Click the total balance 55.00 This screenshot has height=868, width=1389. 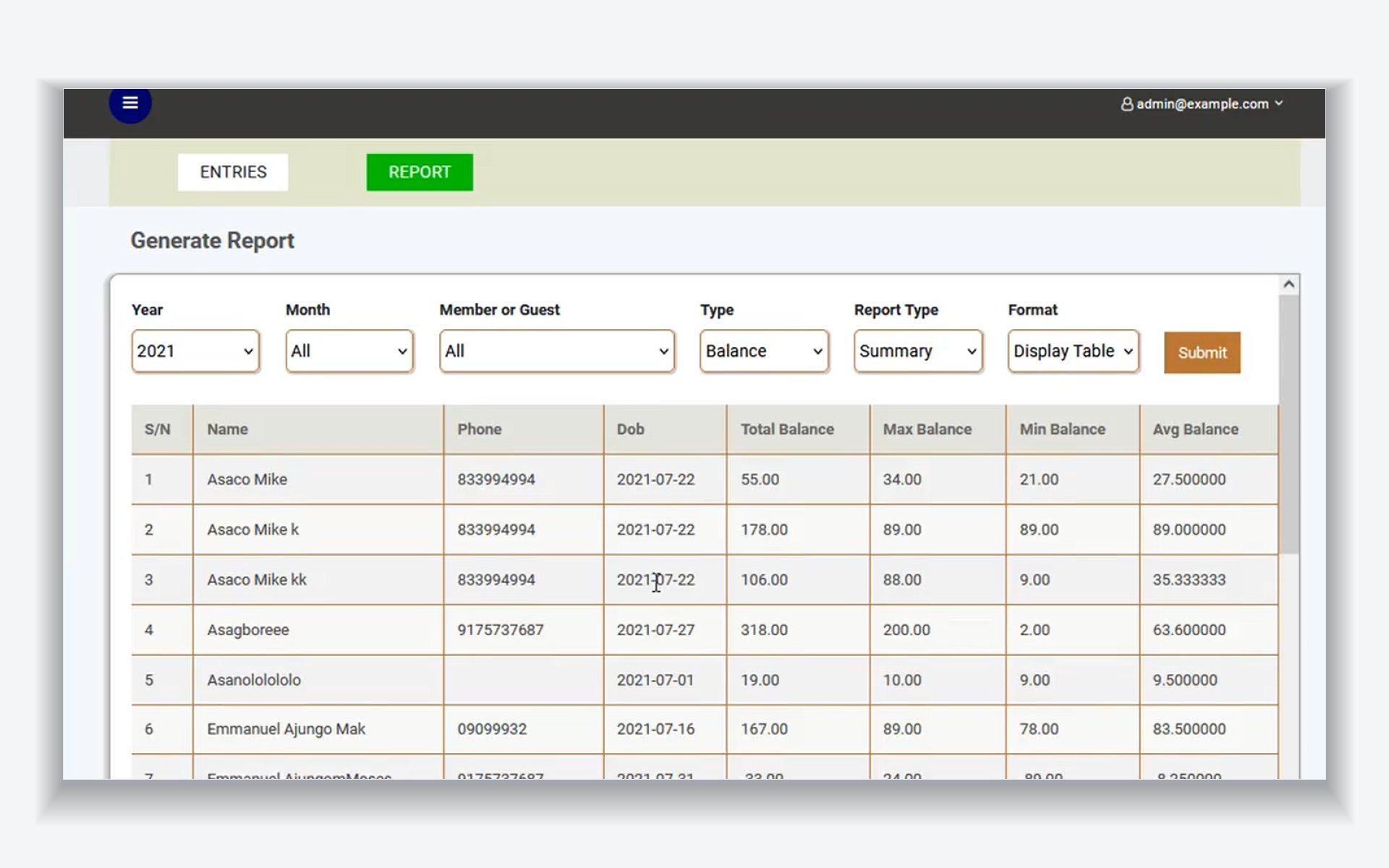[760, 480]
